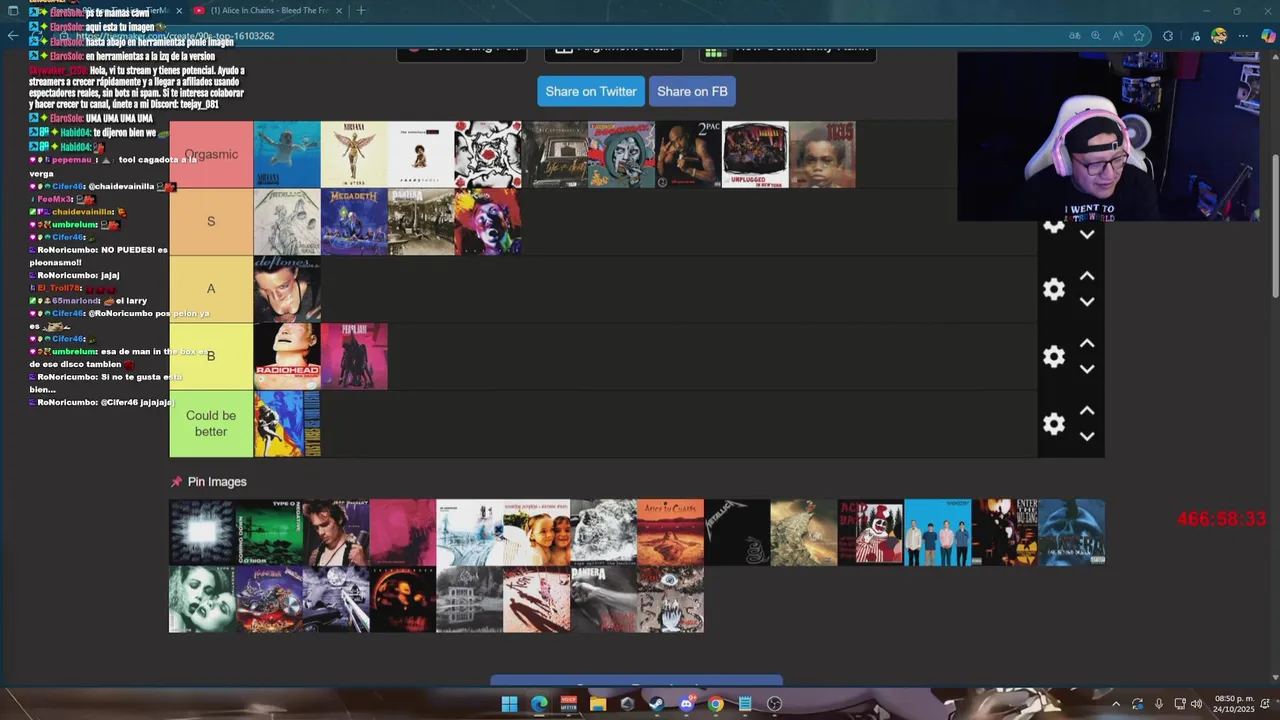Pick 2Pac album cover in Orgasmic tier
The height and width of the screenshot is (720, 1280).
coord(688,155)
